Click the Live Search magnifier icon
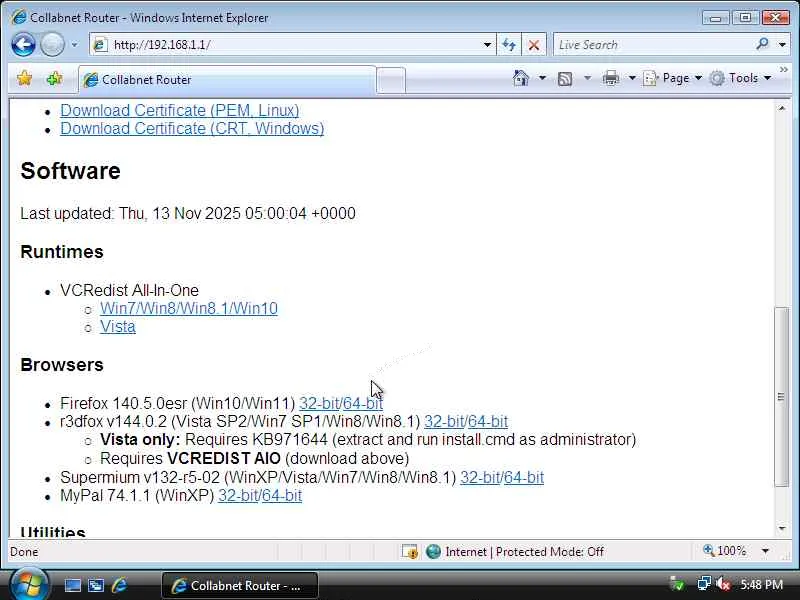Viewport: 800px width, 600px height. point(763,44)
